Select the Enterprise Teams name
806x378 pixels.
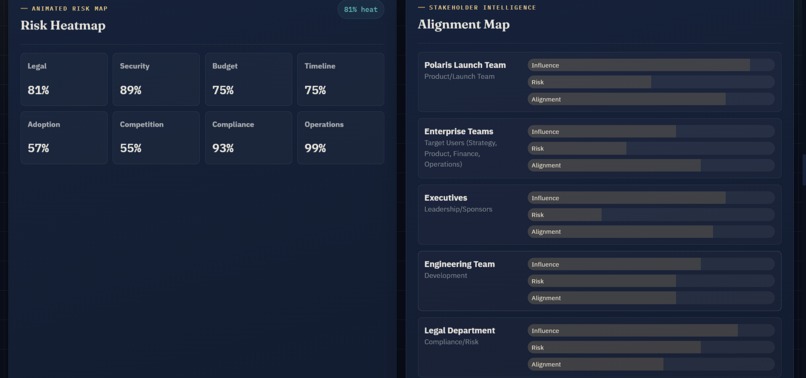click(459, 132)
